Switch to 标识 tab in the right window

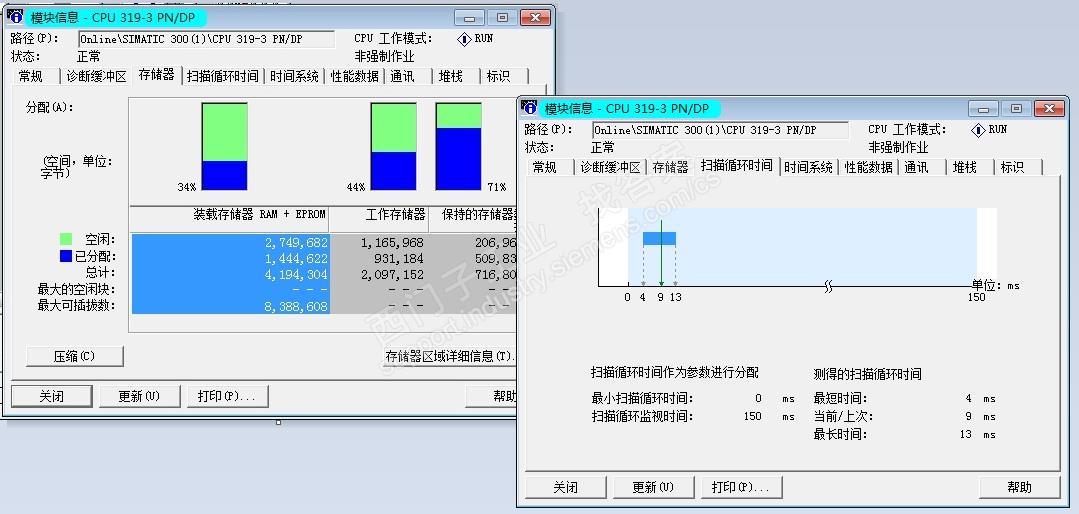(1012, 167)
